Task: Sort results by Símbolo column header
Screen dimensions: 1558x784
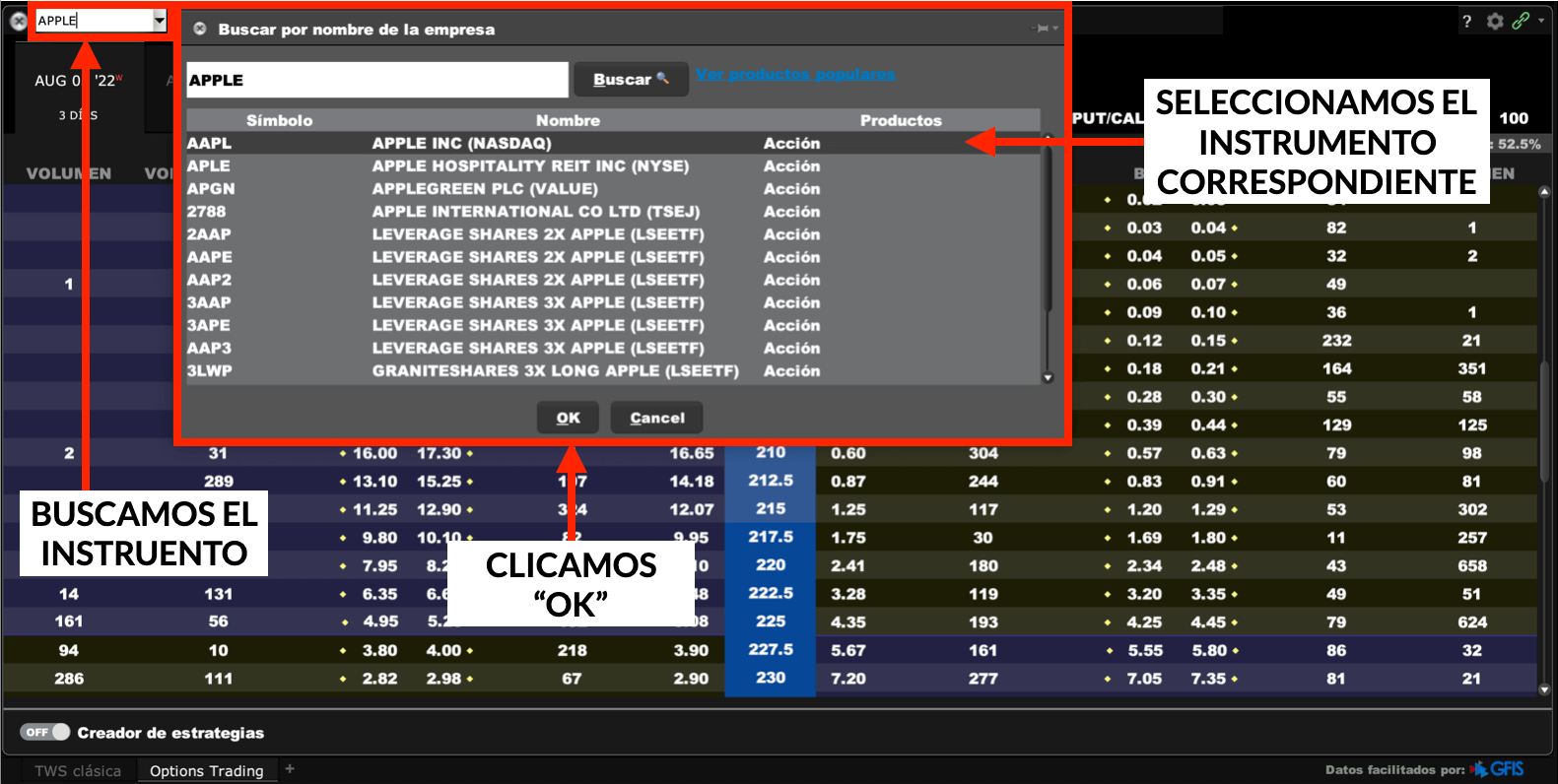Action: pos(279,120)
